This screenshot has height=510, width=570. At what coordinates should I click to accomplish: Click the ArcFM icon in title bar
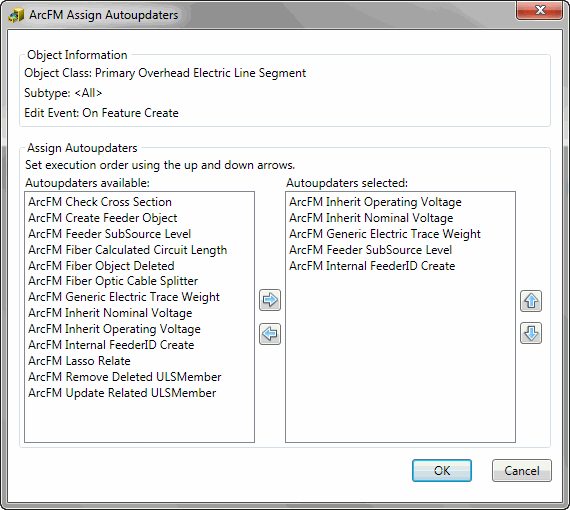(16, 15)
